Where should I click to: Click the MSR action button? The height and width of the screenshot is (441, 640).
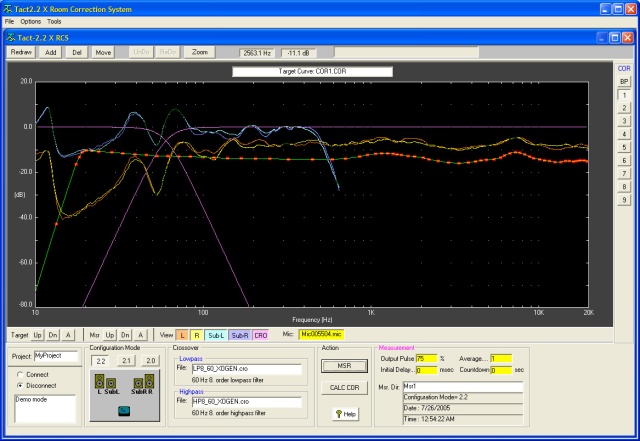[x=344, y=366]
